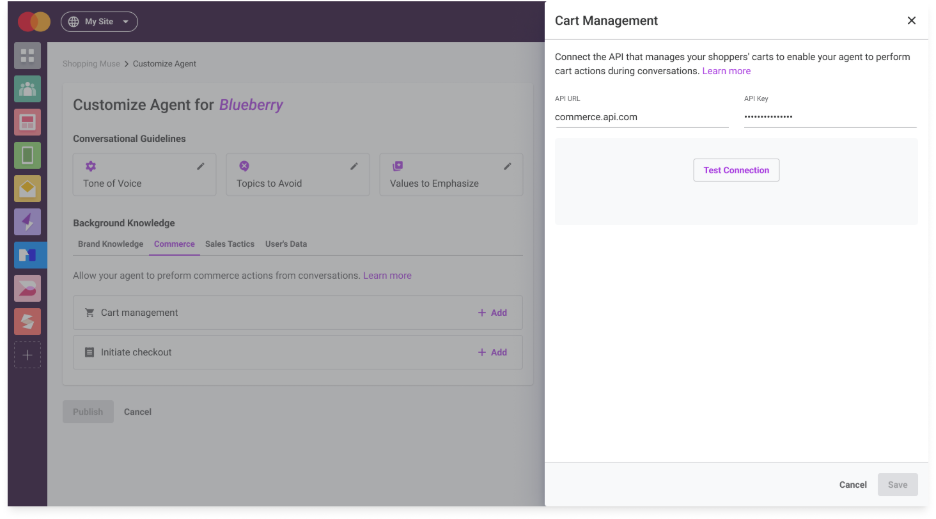
Task: Edit Topics to Avoid with pencil icon
Action: (x=354, y=167)
